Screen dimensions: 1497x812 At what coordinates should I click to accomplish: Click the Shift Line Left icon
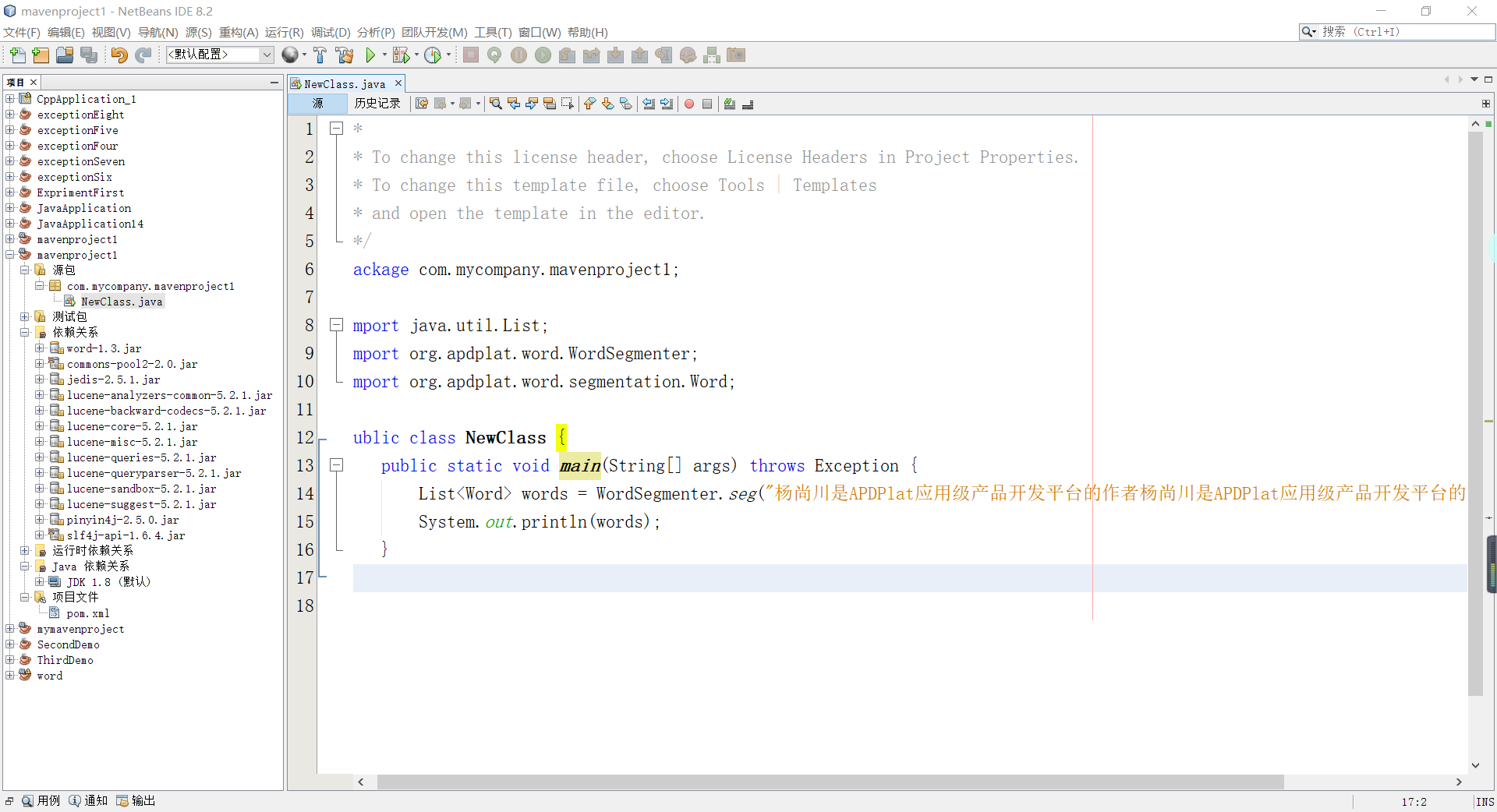649,104
